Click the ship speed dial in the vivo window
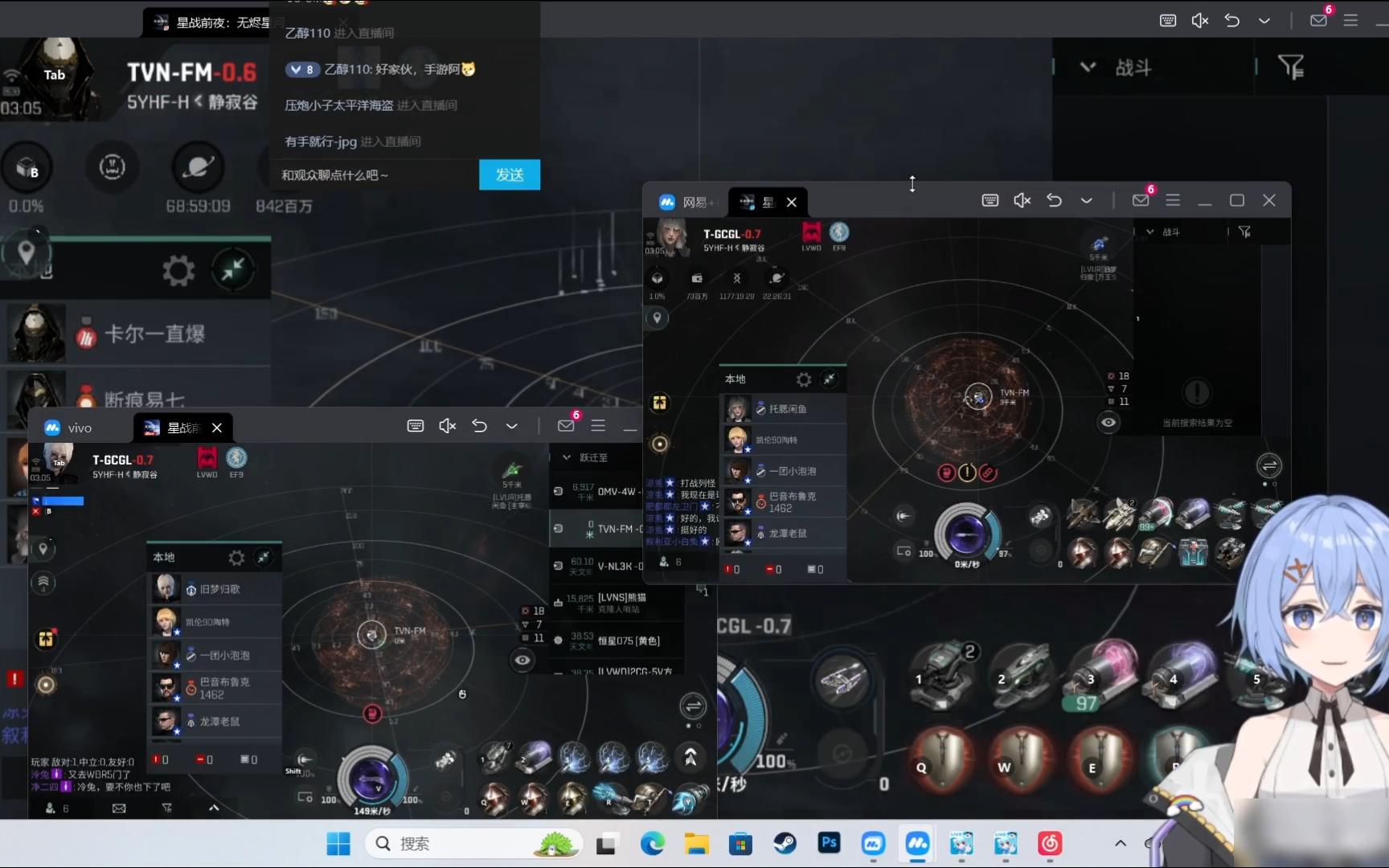1389x868 pixels. point(372,778)
